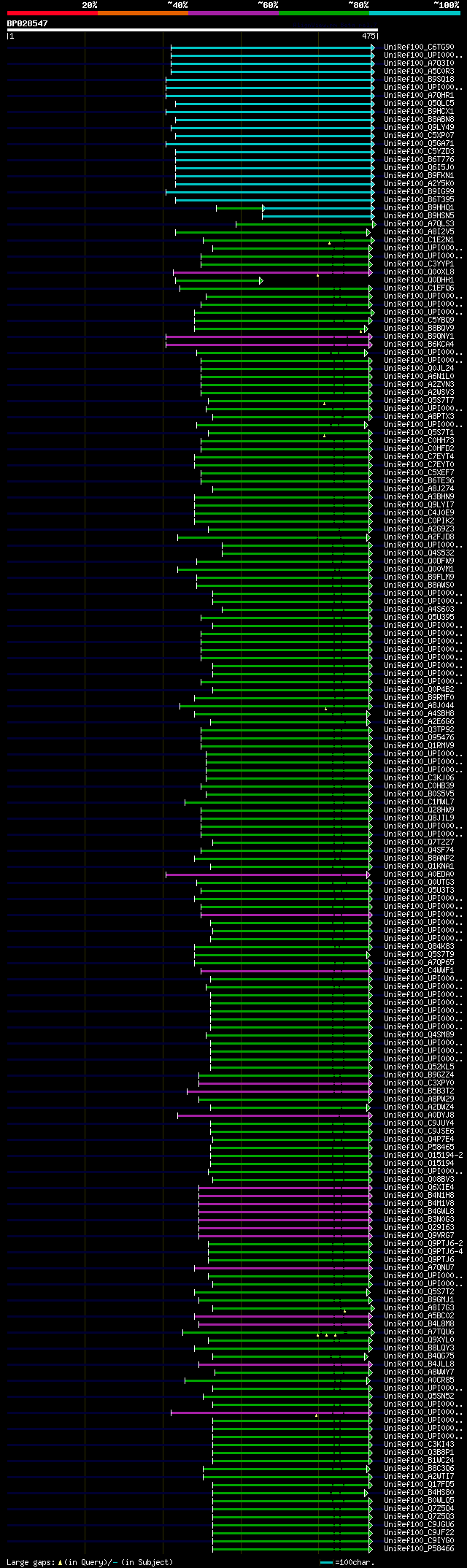Select hit label UniRef100_B9HSN5

tap(419, 216)
